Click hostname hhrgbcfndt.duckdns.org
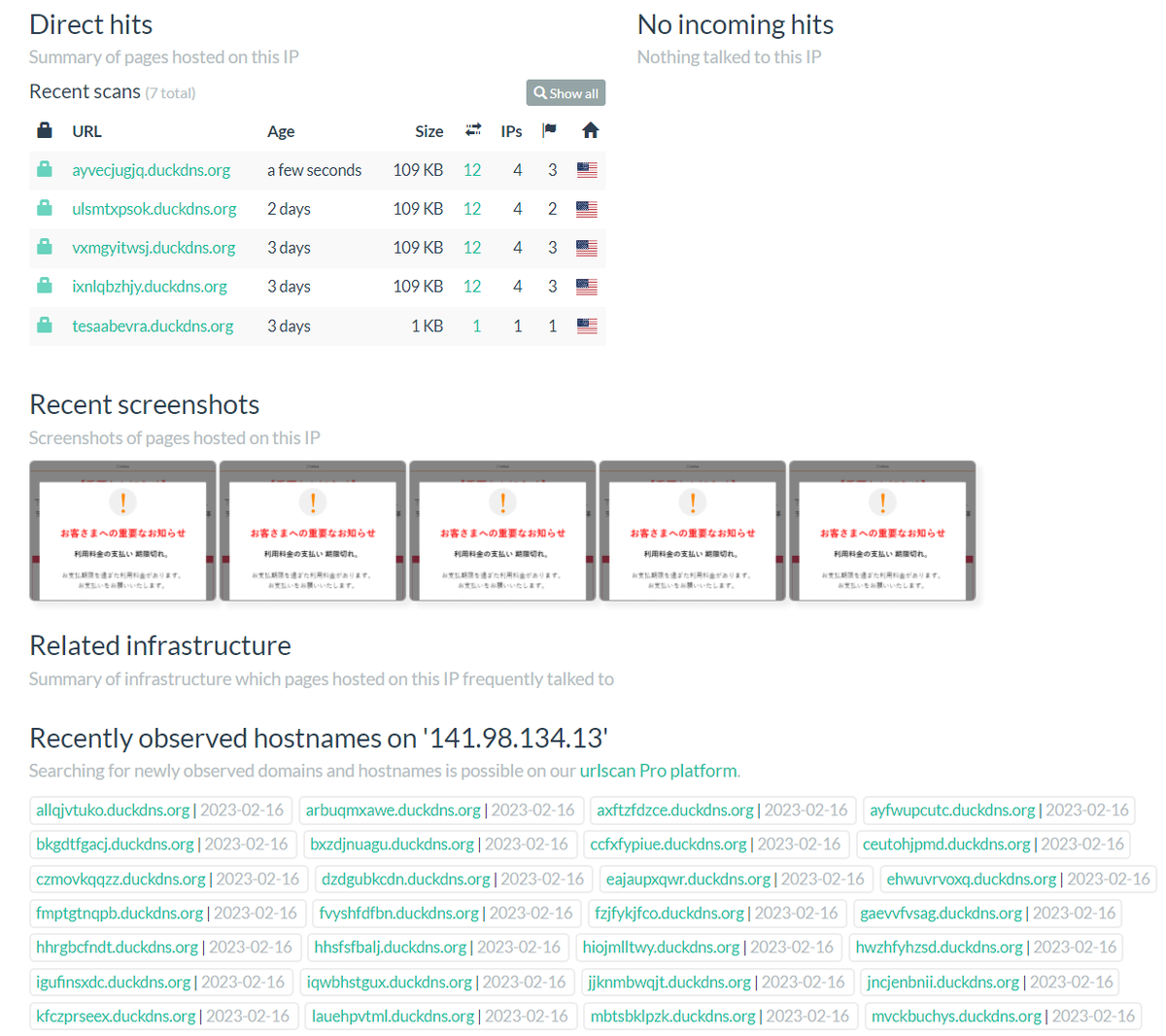1166x1036 pixels. (x=117, y=948)
